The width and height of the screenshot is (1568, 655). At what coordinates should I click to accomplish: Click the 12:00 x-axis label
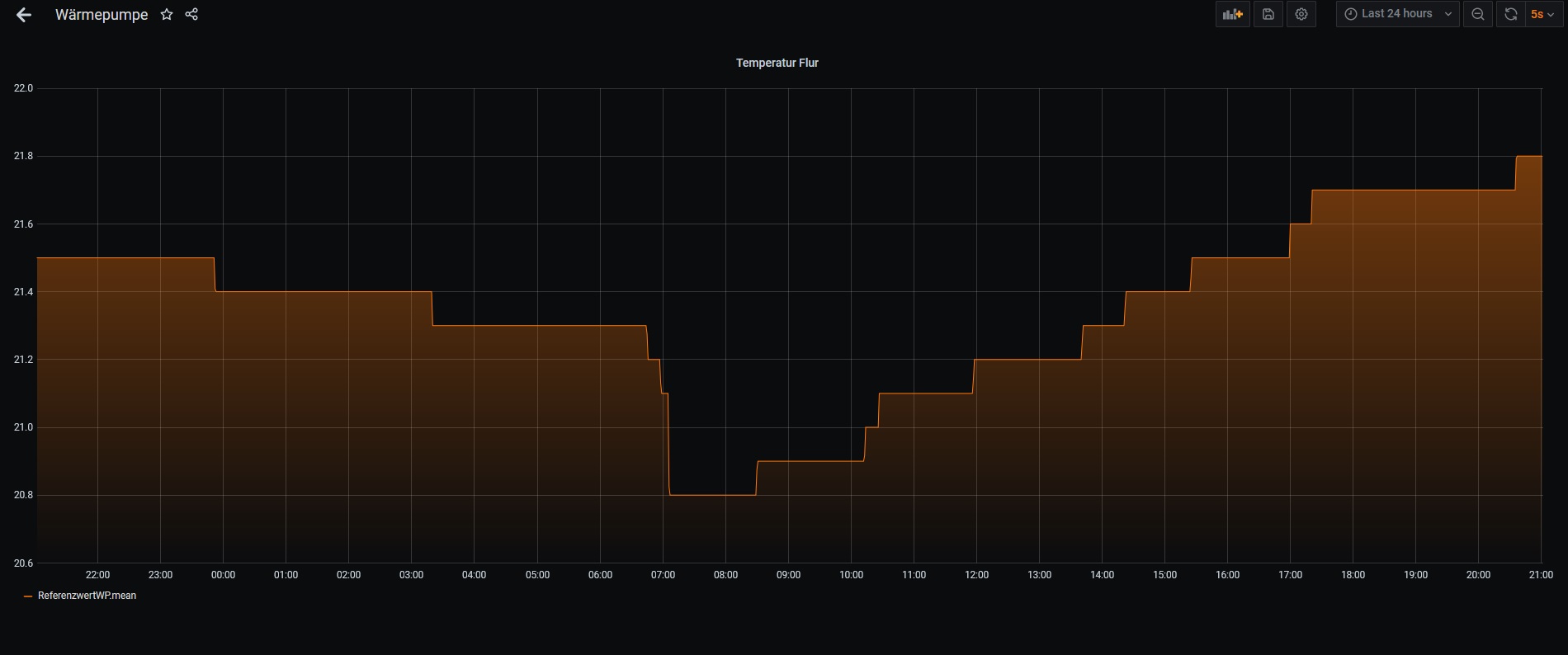(x=976, y=575)
